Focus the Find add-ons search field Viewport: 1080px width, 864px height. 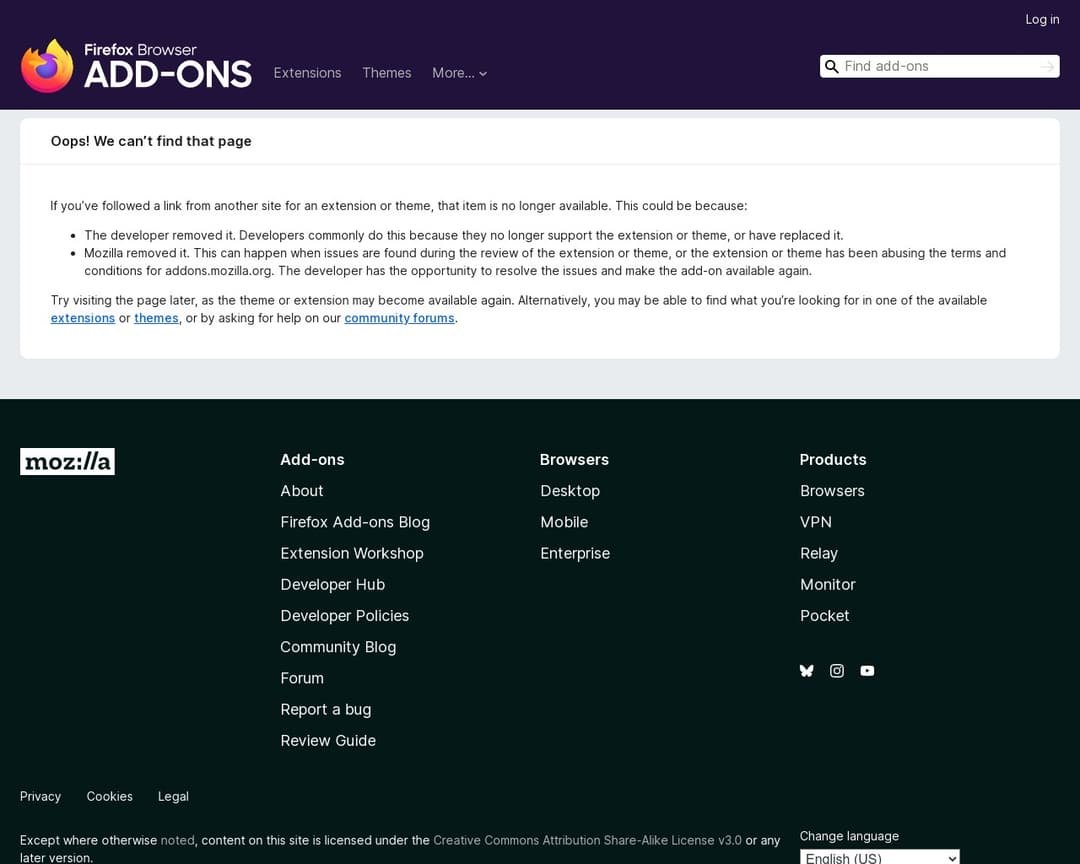point(938,66)
